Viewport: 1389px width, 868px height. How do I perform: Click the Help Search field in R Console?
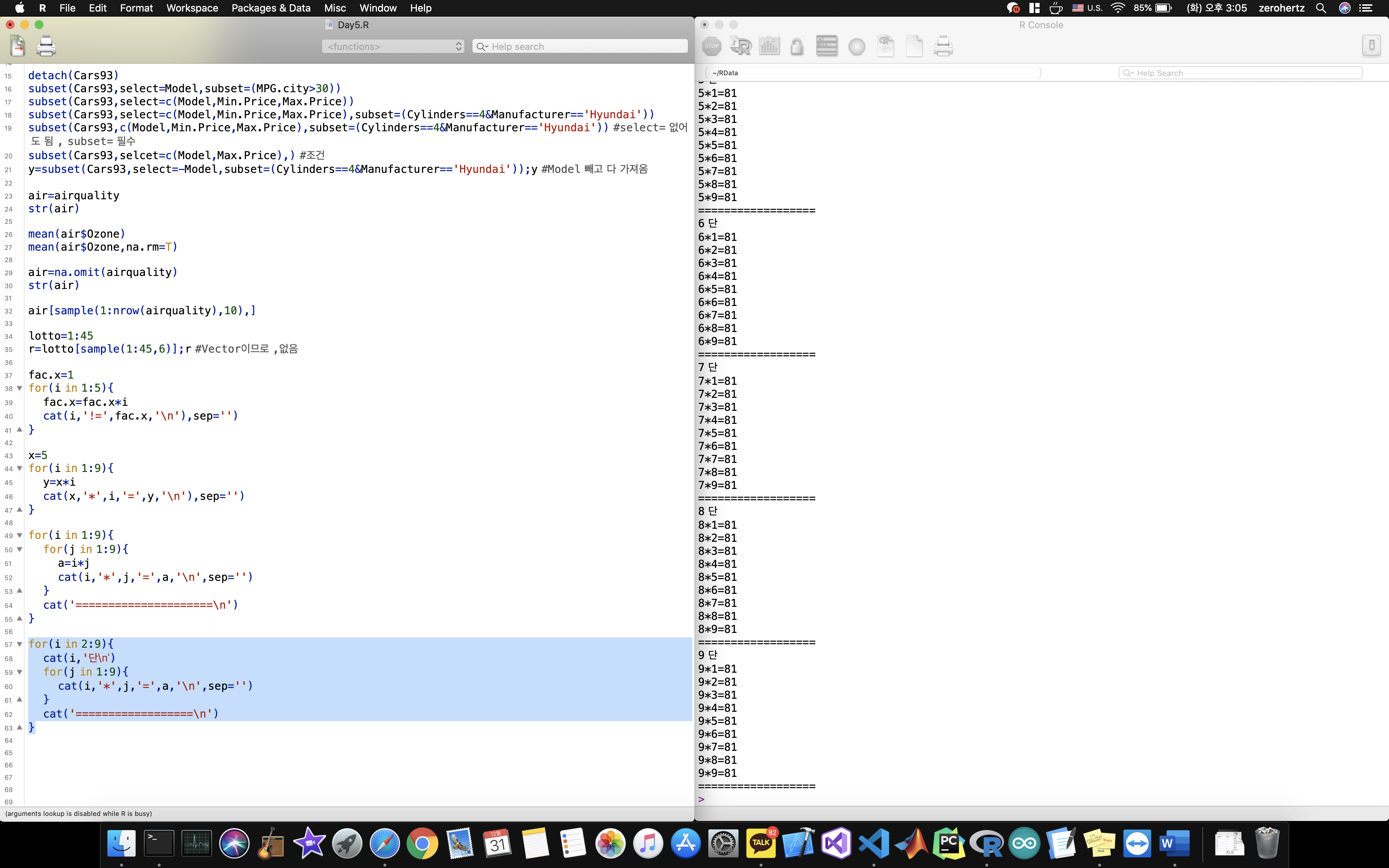point(1240,73)
